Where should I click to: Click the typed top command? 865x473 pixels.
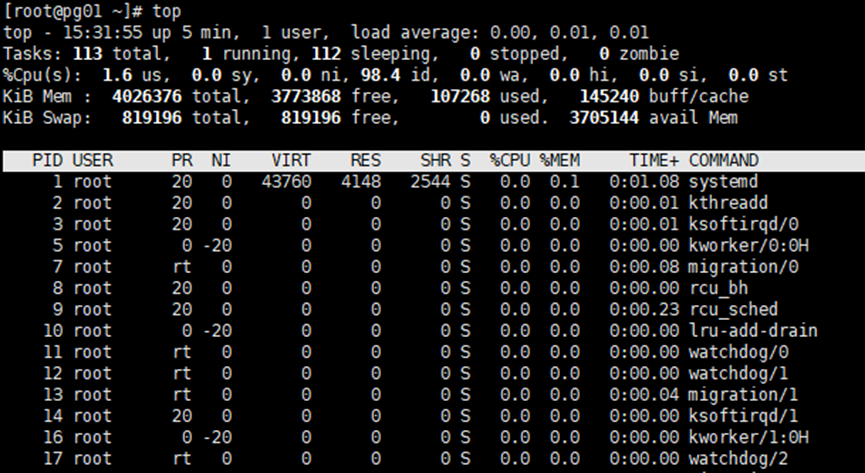167,11
